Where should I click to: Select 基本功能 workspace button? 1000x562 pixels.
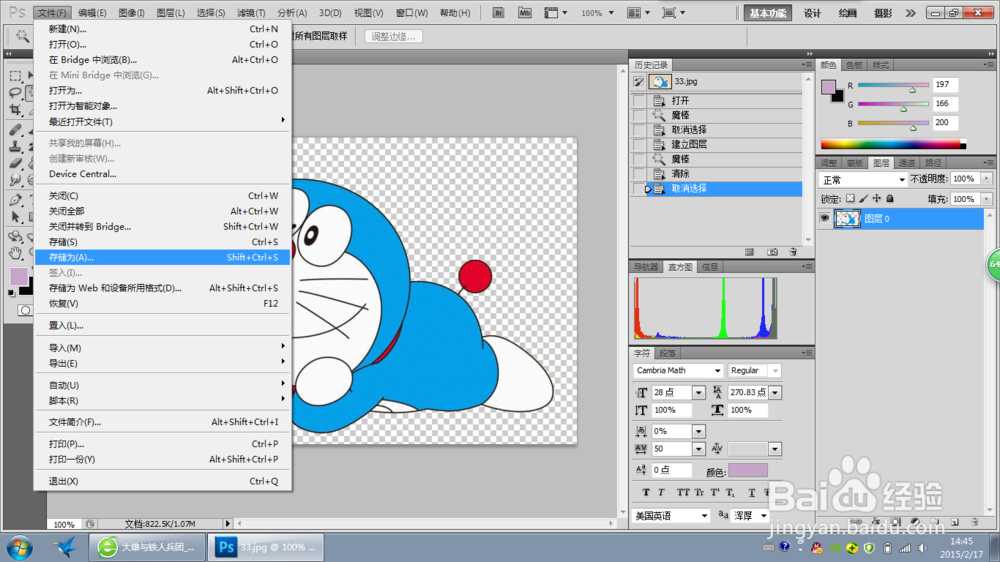click(x=767, y=13)
